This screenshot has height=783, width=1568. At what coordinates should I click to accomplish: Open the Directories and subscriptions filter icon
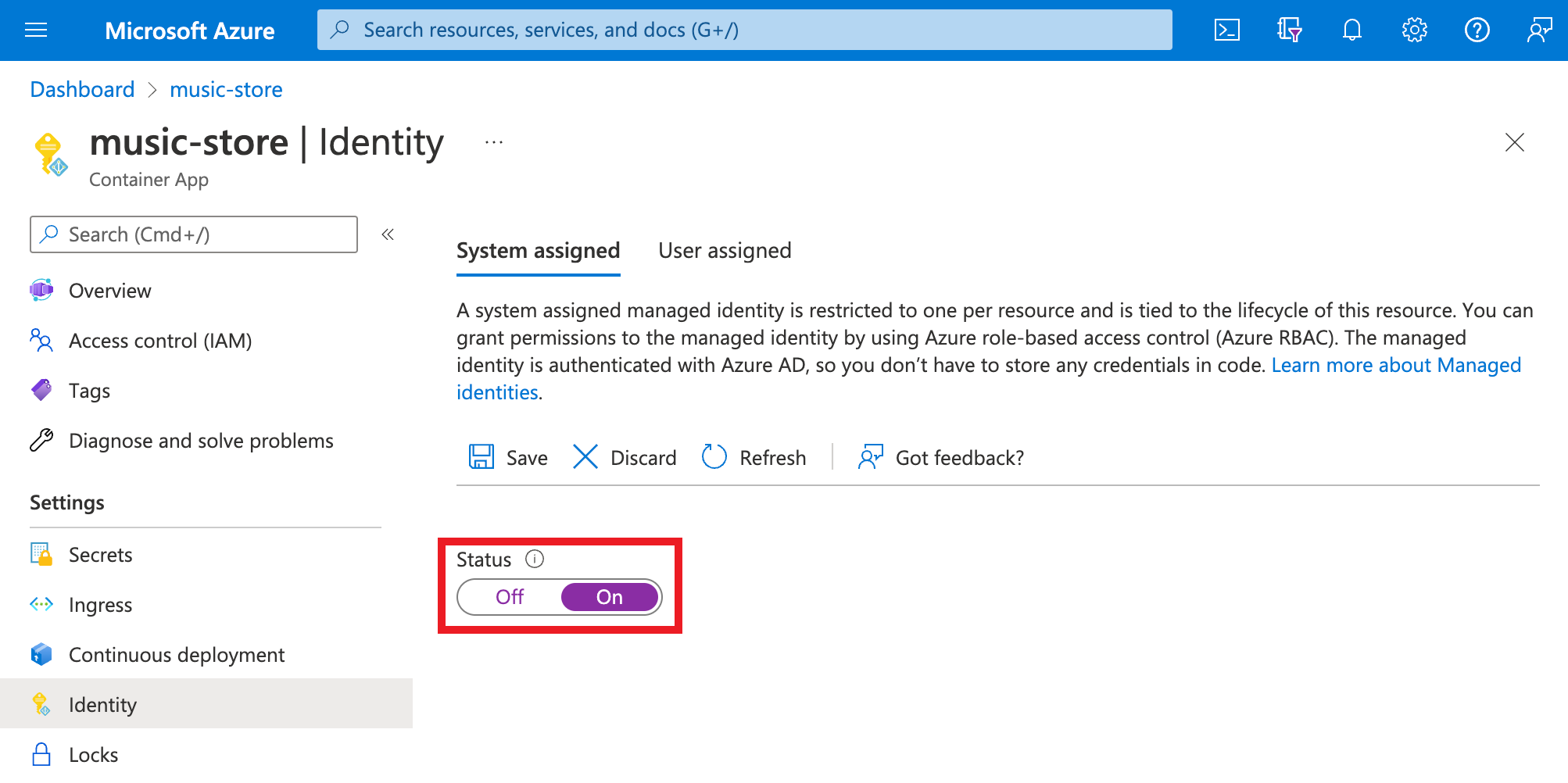click(1289, 30)
